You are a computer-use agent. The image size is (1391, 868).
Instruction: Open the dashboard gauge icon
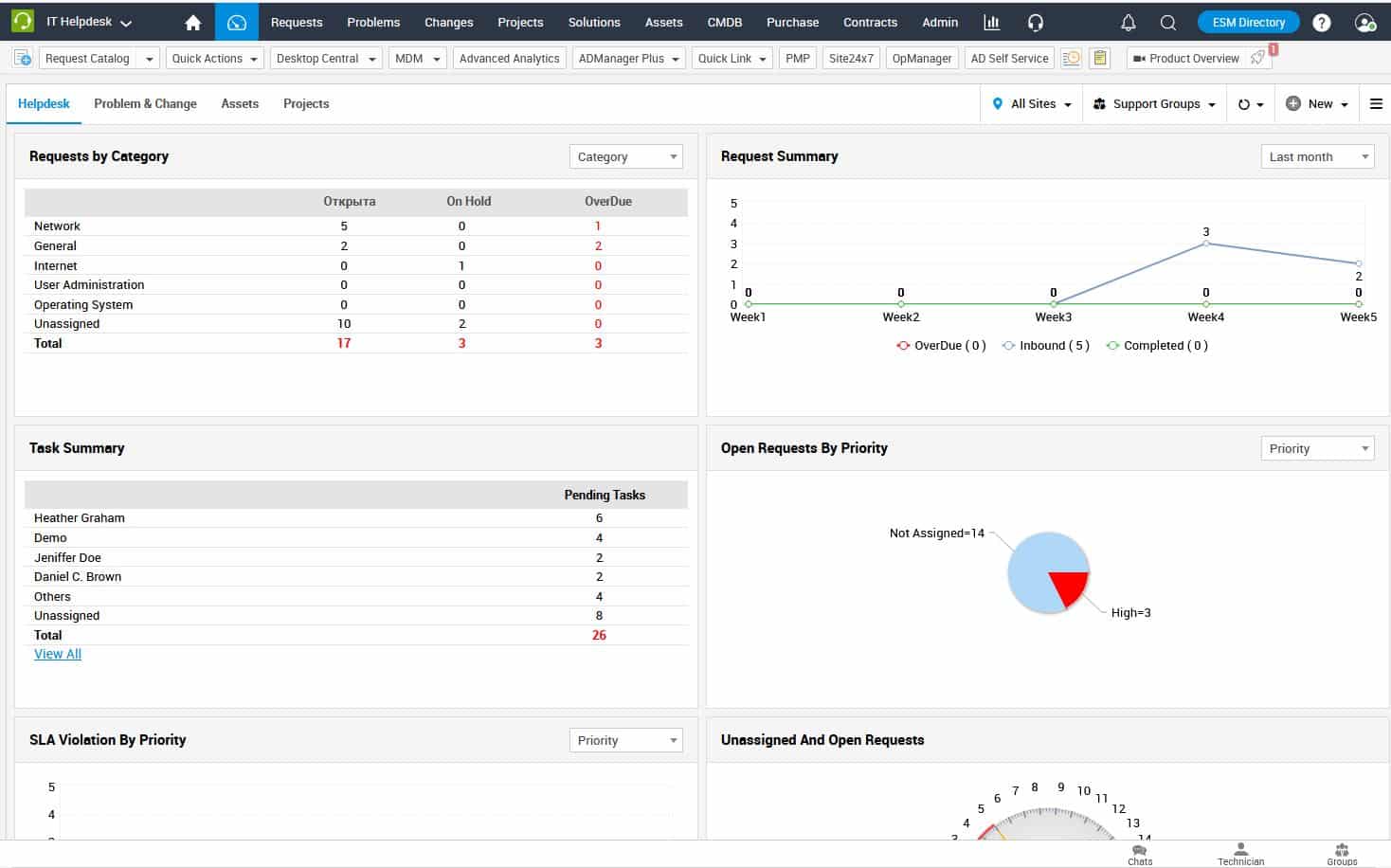click(x=237, y=23)
